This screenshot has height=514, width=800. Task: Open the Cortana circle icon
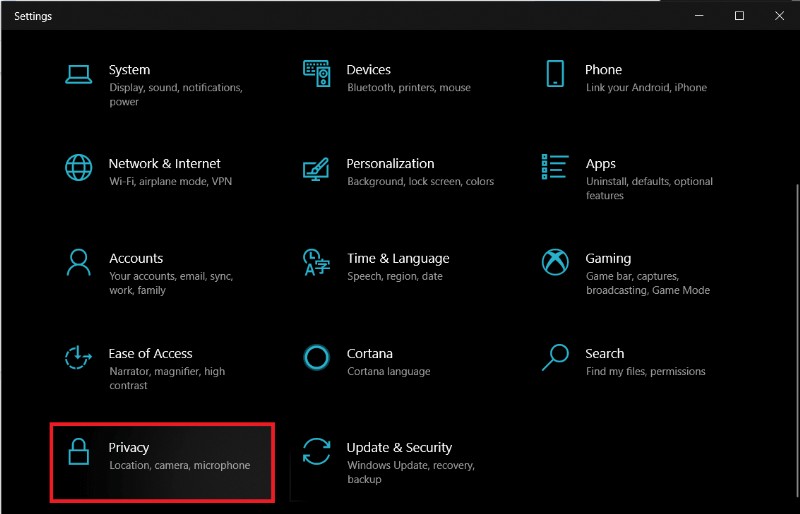pos(316,357)
